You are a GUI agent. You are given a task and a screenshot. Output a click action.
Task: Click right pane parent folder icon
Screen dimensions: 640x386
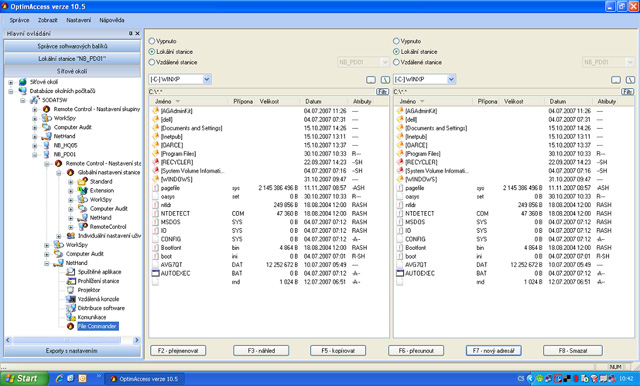pos(616,80)
